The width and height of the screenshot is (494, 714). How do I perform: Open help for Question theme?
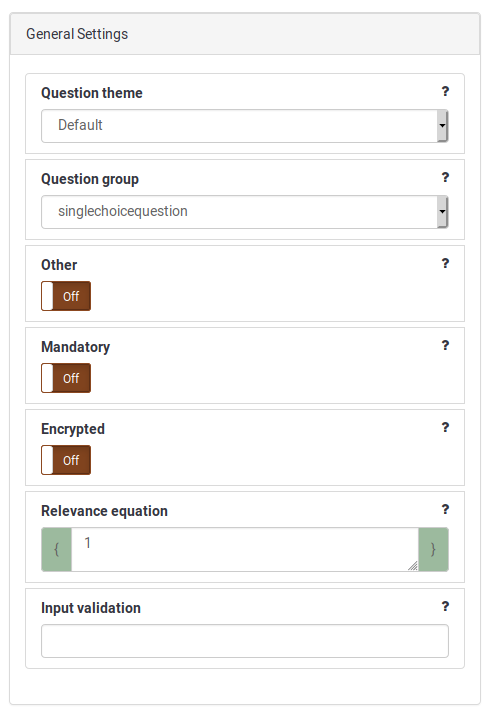[445, 92]
